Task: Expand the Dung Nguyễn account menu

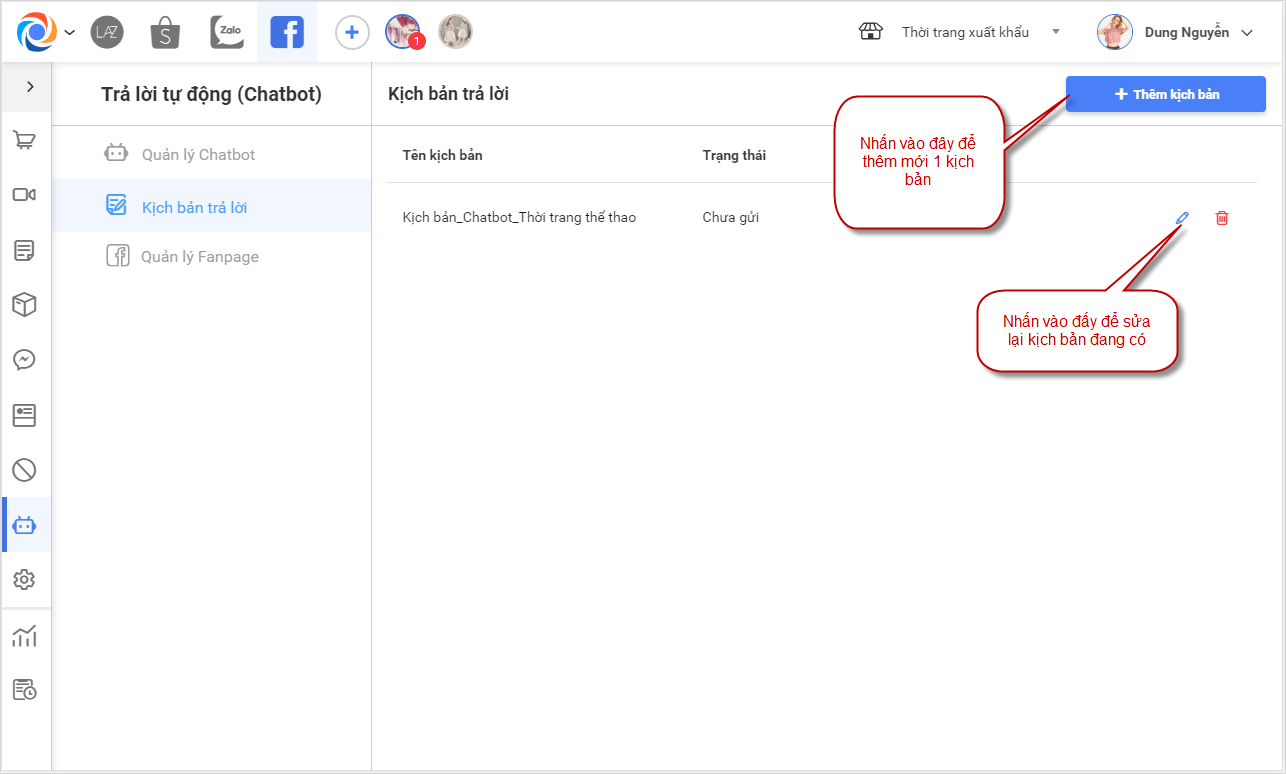Action: [1247, 33]
